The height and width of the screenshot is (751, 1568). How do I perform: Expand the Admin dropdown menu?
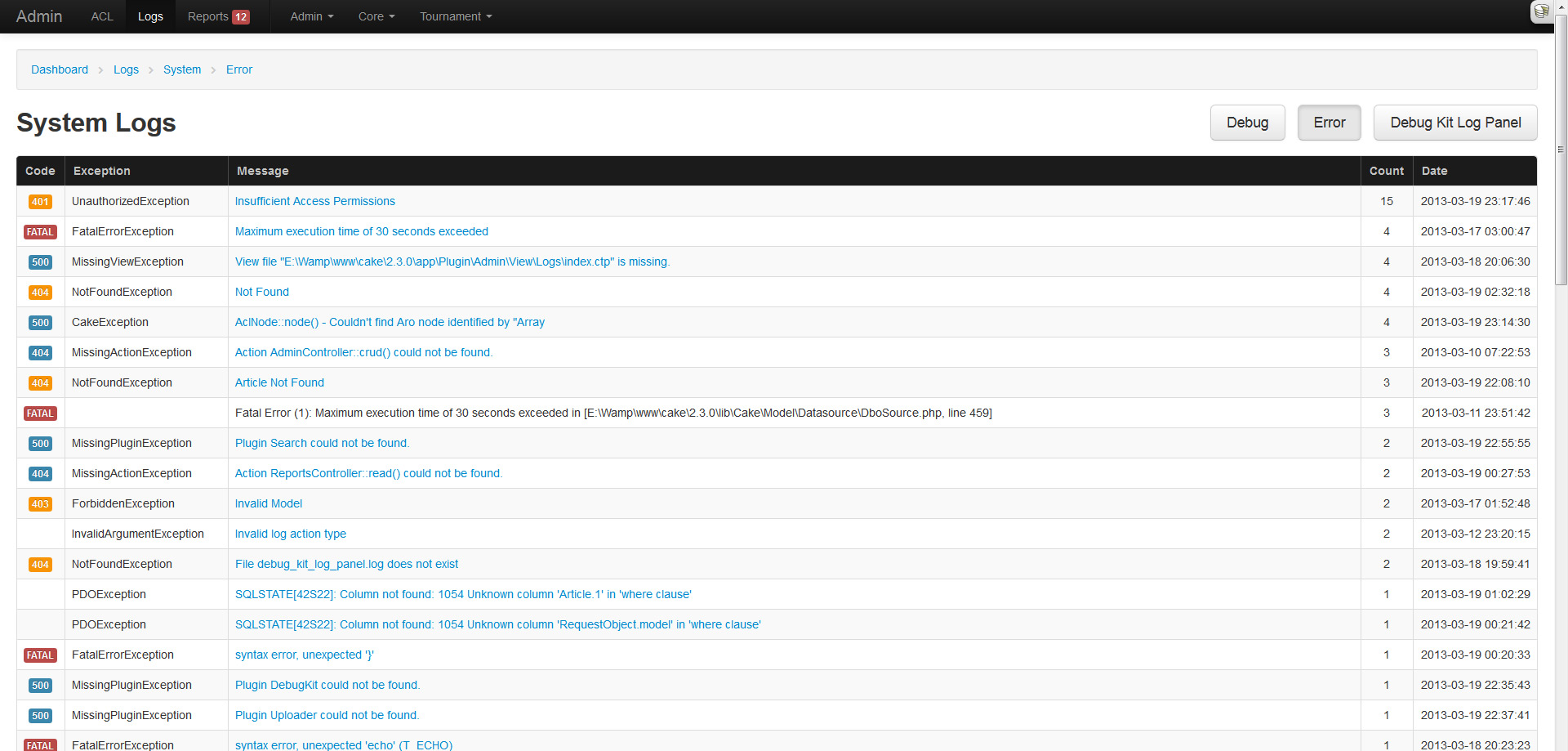click(311, 16)
